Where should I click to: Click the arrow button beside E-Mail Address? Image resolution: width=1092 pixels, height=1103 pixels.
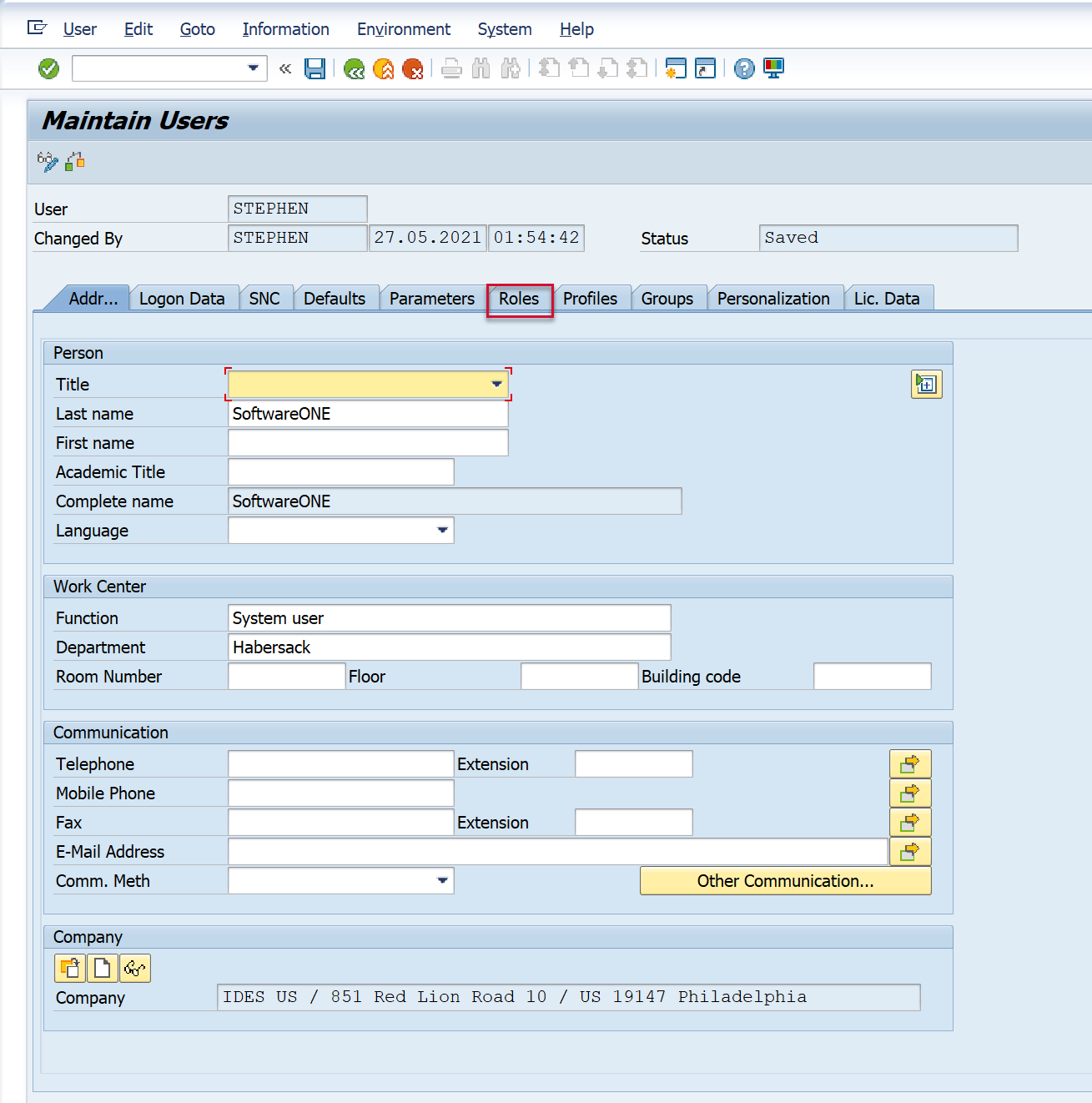coord(909,852)
